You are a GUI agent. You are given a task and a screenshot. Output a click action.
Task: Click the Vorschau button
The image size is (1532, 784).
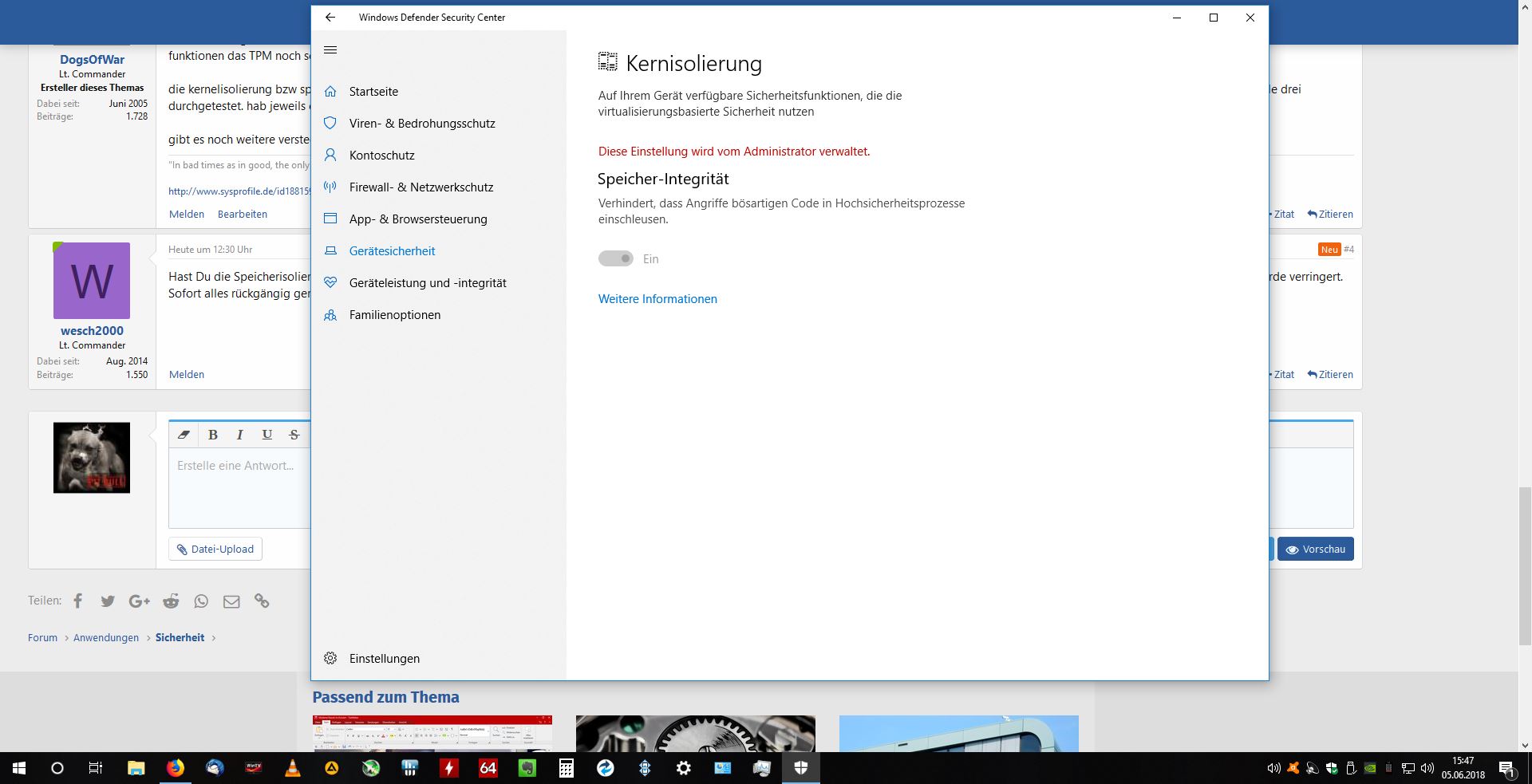pyautogui.click(x=1315, y=549)
